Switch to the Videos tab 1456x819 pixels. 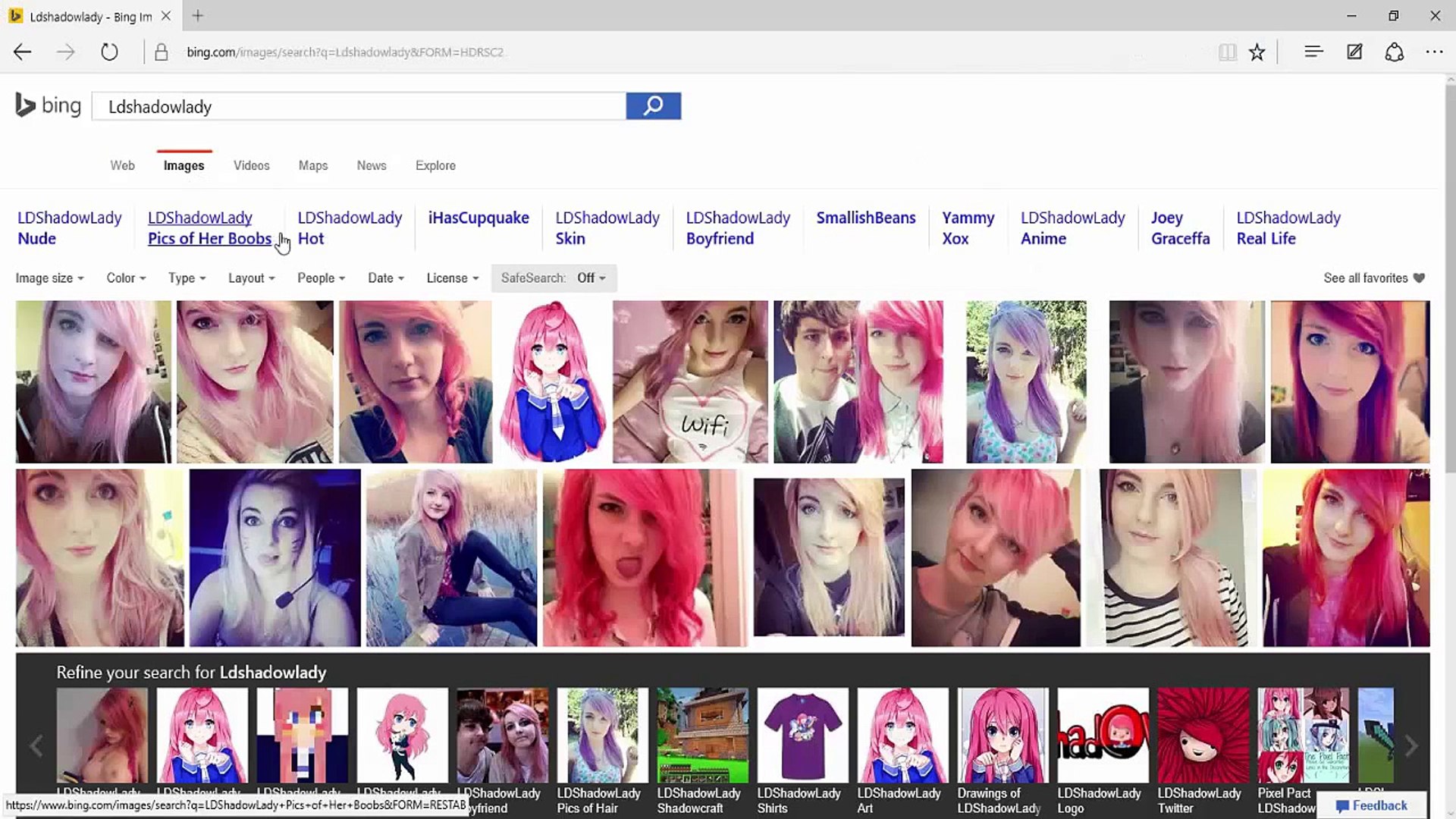coord(251,165)
